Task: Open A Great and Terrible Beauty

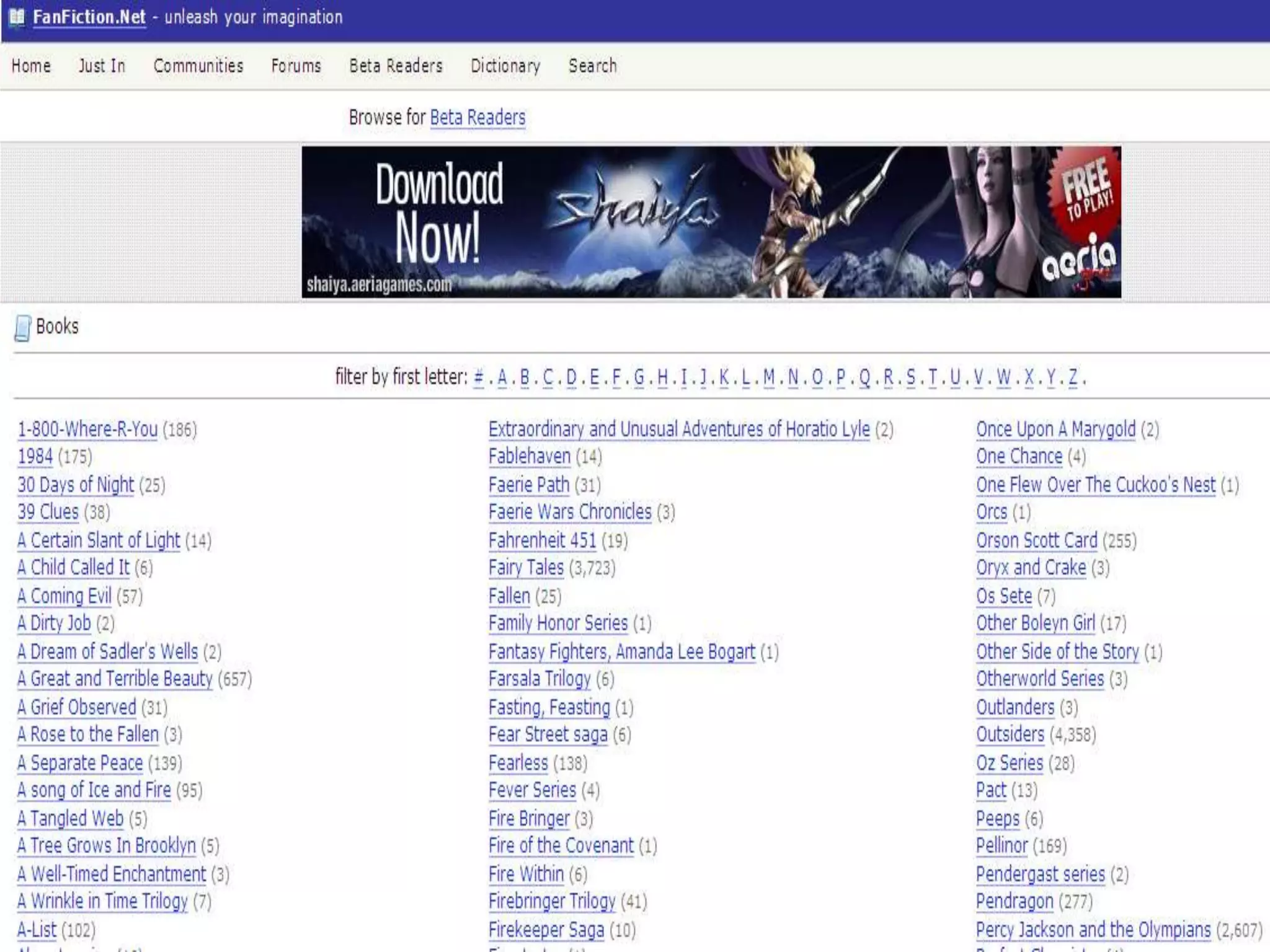Action: pos(115,679)
